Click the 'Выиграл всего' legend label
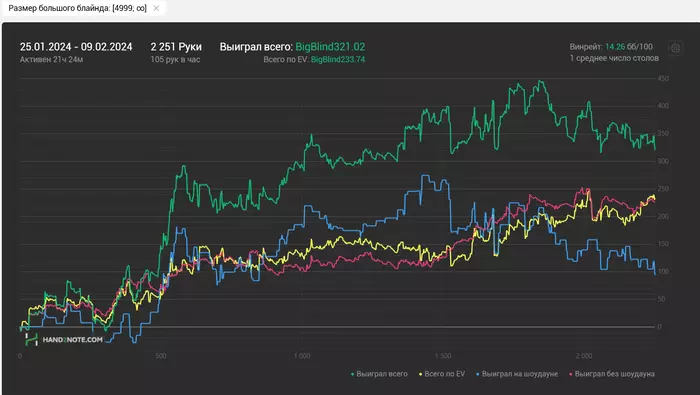Image resolution: width=700 pixels, height=395 pixels. point(382,374)
